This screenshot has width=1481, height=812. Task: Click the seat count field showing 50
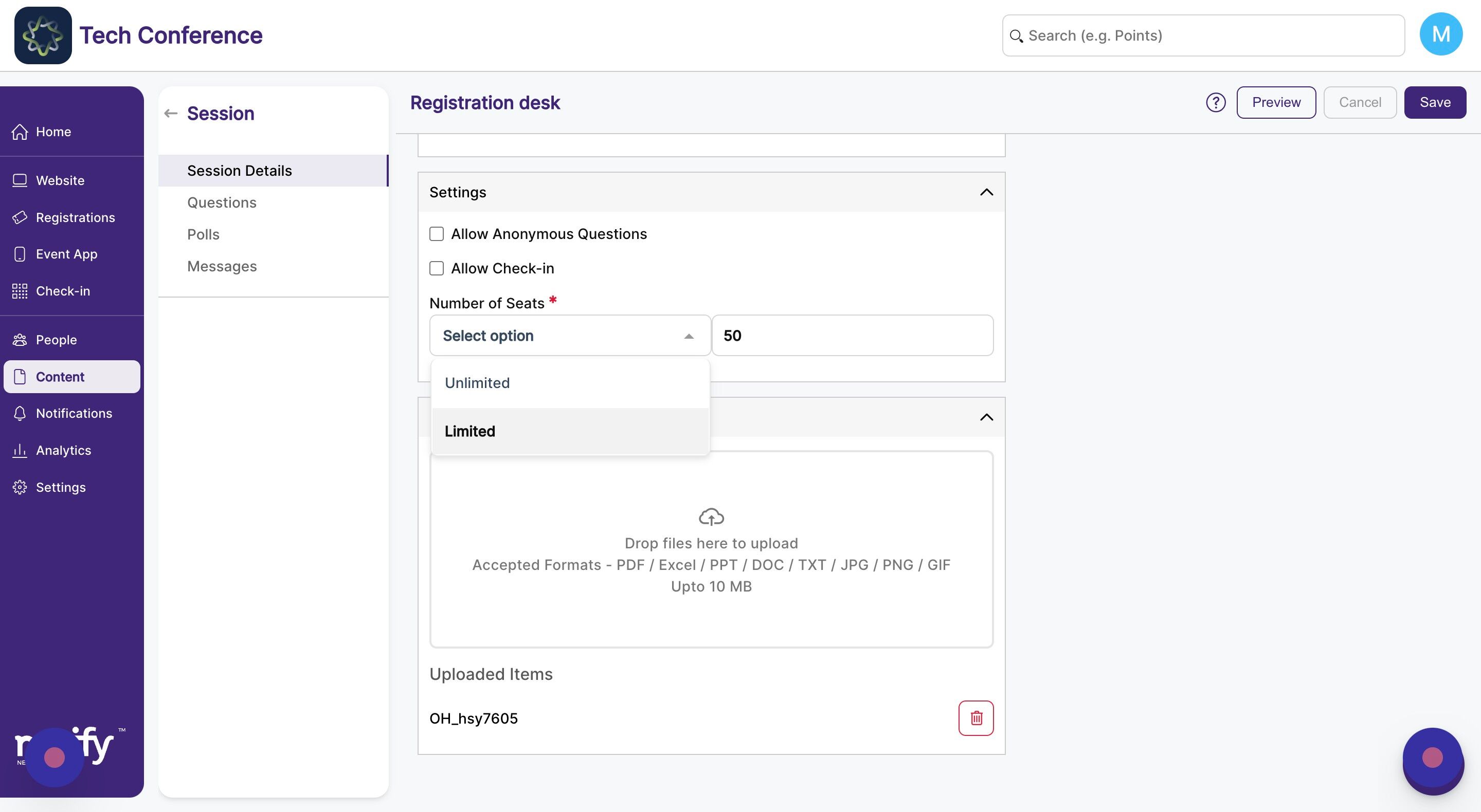point(852,335)
